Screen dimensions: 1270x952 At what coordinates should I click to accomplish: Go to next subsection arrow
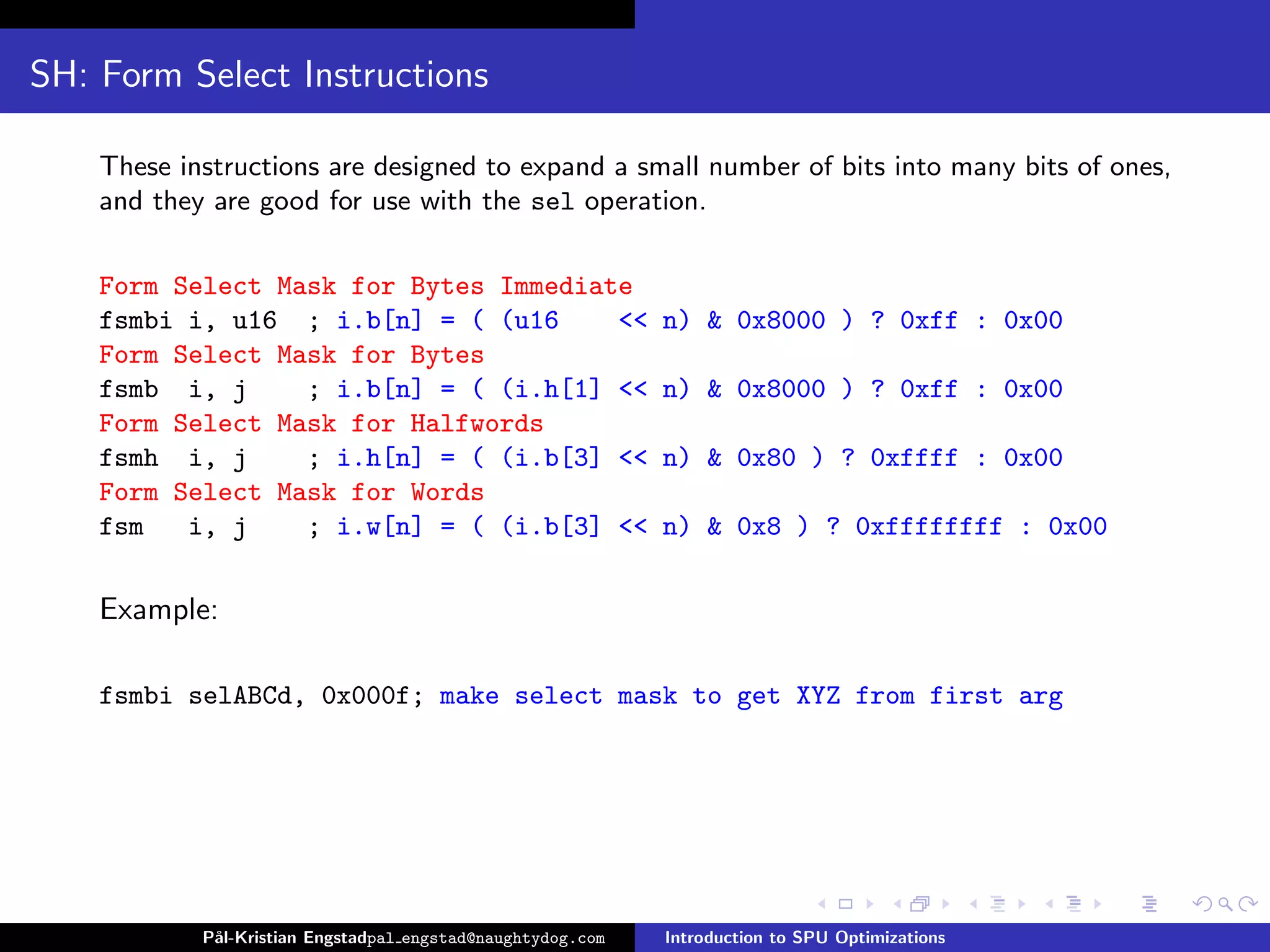point(1022,904)
